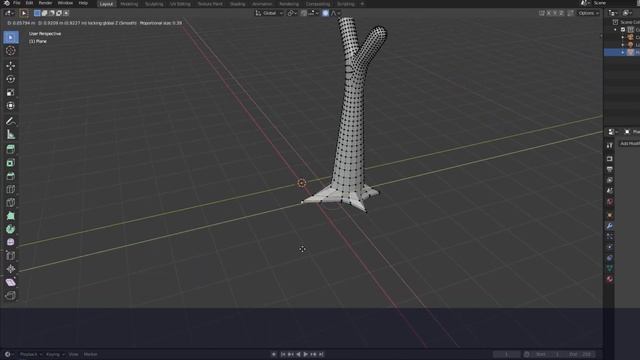Select the Shear tool
The width and height of the screenshot is (640, 360).
pyautogui.click(x=11, y=295)
